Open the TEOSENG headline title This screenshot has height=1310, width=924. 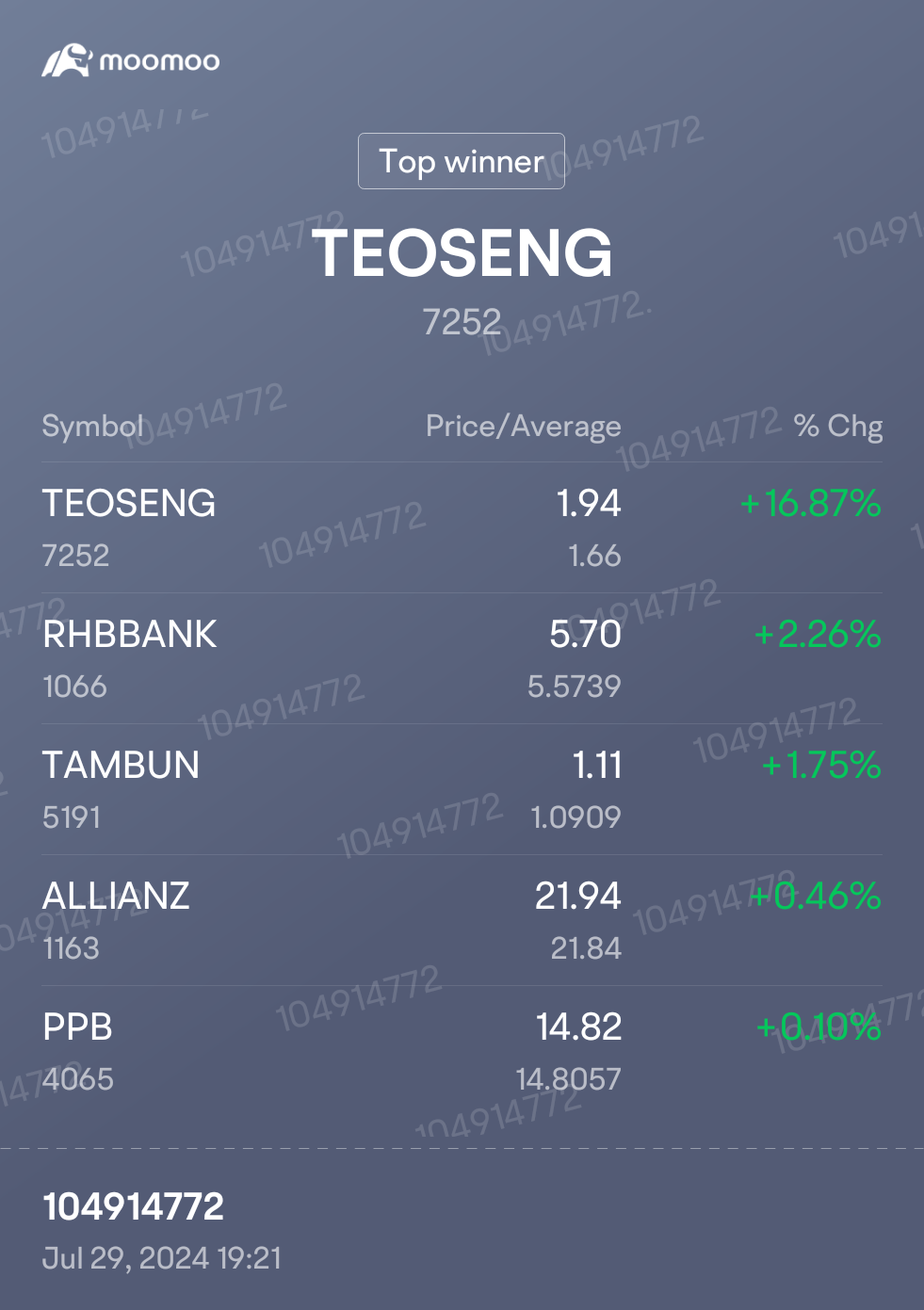(x=462, y=253)
